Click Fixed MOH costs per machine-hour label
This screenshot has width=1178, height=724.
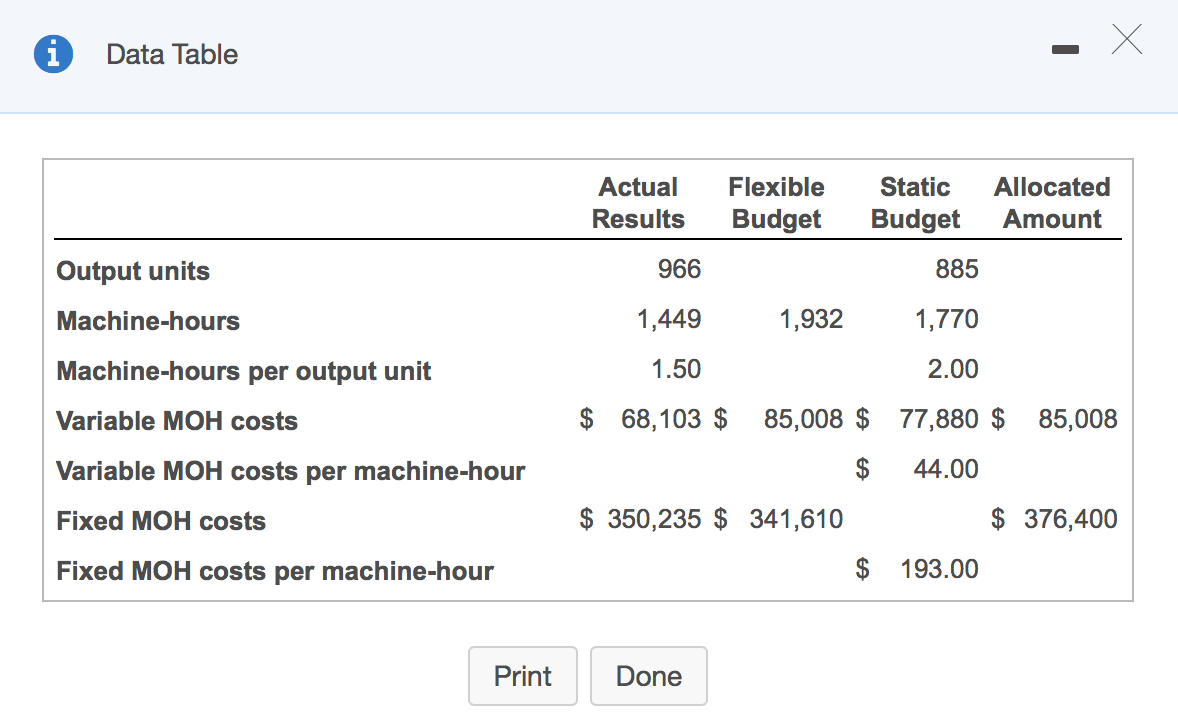click(x=275, y=572)
